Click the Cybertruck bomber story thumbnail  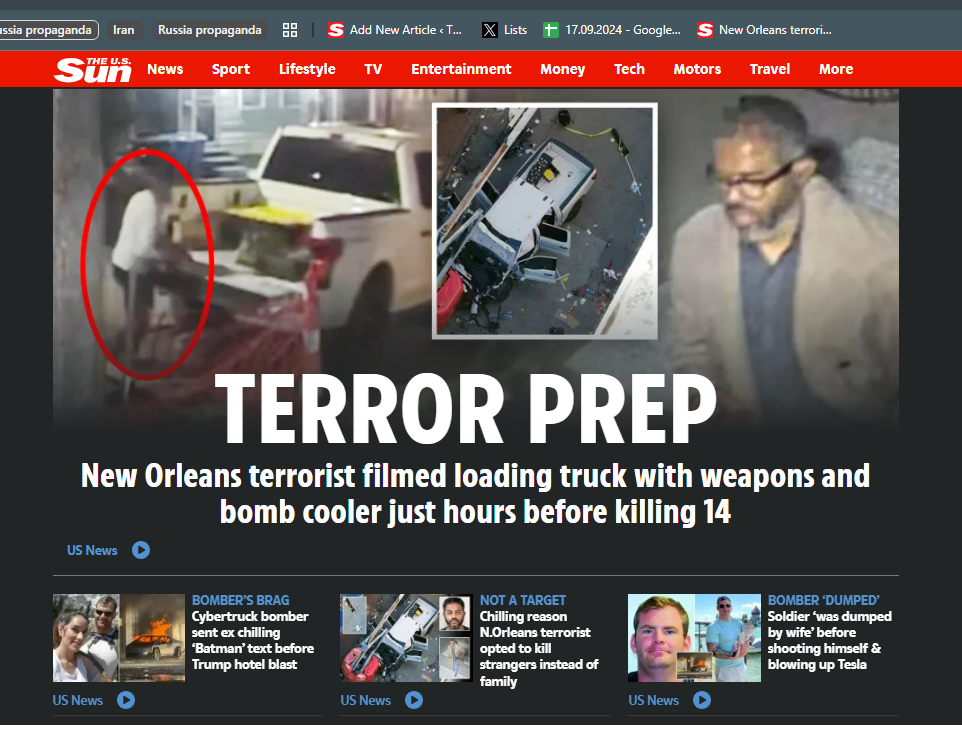pos(119,638)
